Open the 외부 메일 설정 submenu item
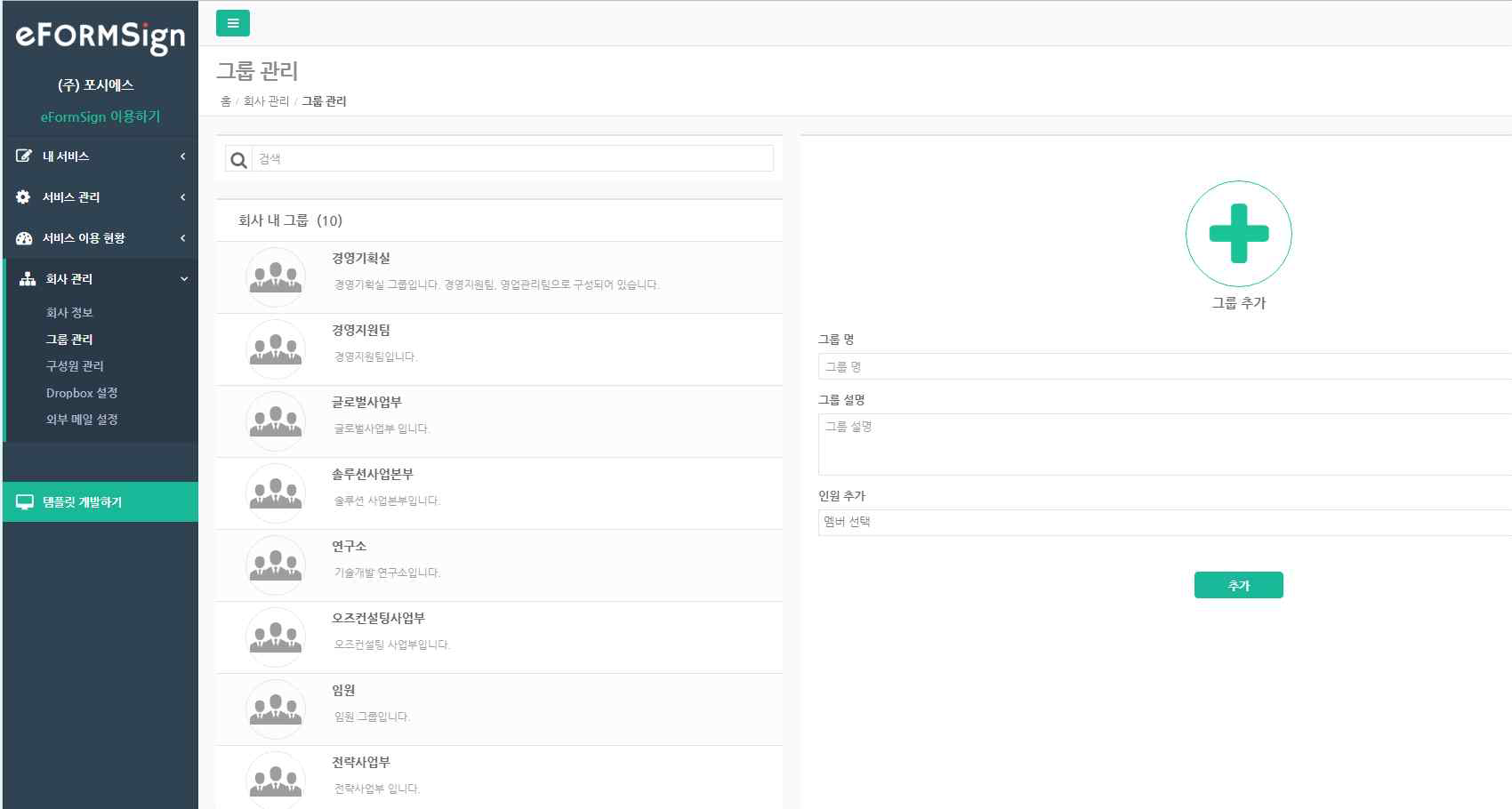 click(82, 420)
